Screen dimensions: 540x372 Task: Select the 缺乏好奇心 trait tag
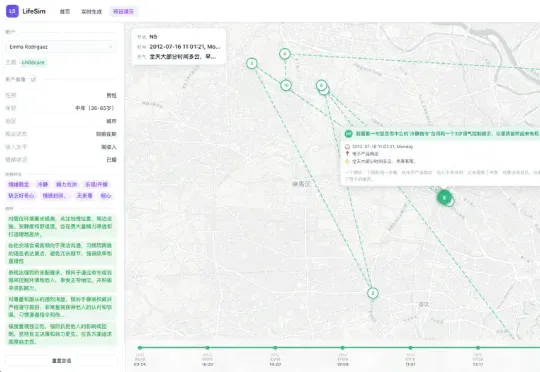point(21,196)
